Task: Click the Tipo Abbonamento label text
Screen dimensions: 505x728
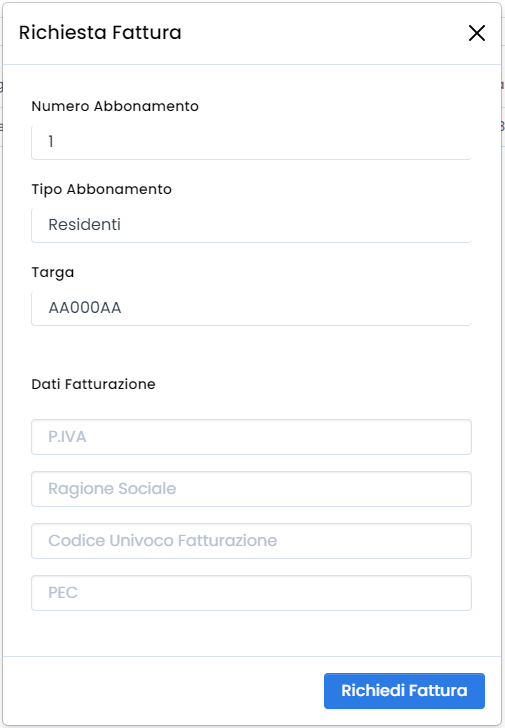Action: click(x=102, y=189)
